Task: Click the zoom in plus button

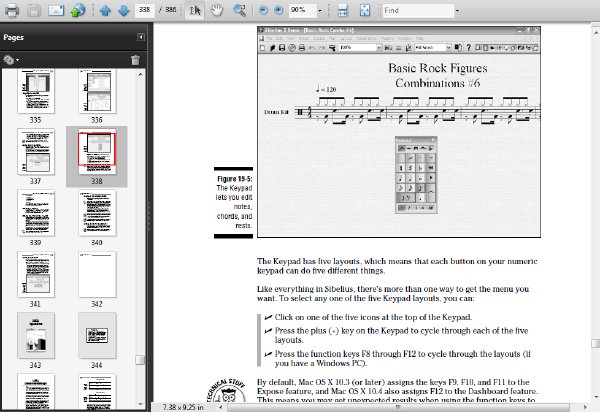Action: coord(279,10)
